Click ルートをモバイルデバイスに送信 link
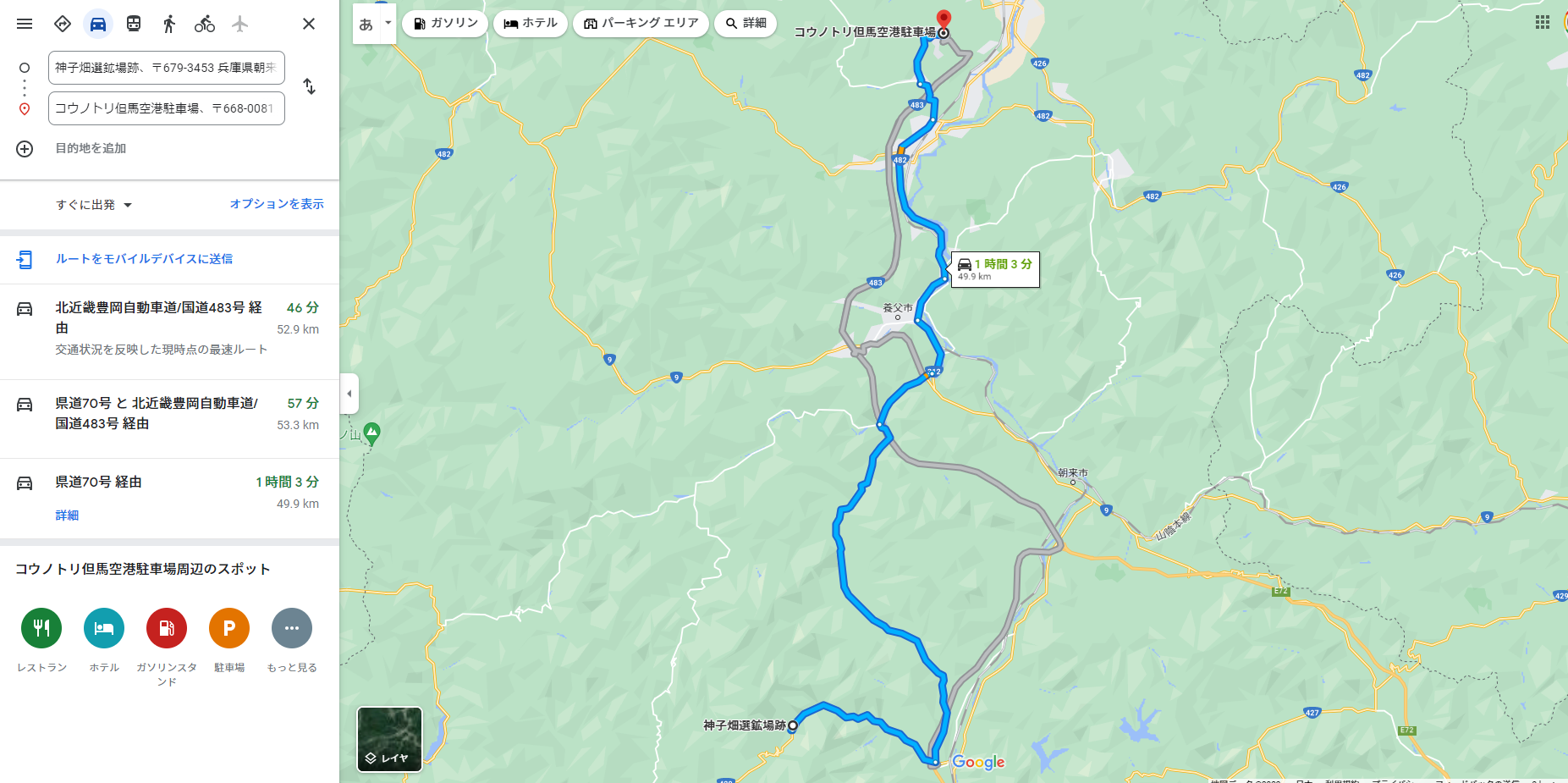1568x783 pixels. click(144, 259)
